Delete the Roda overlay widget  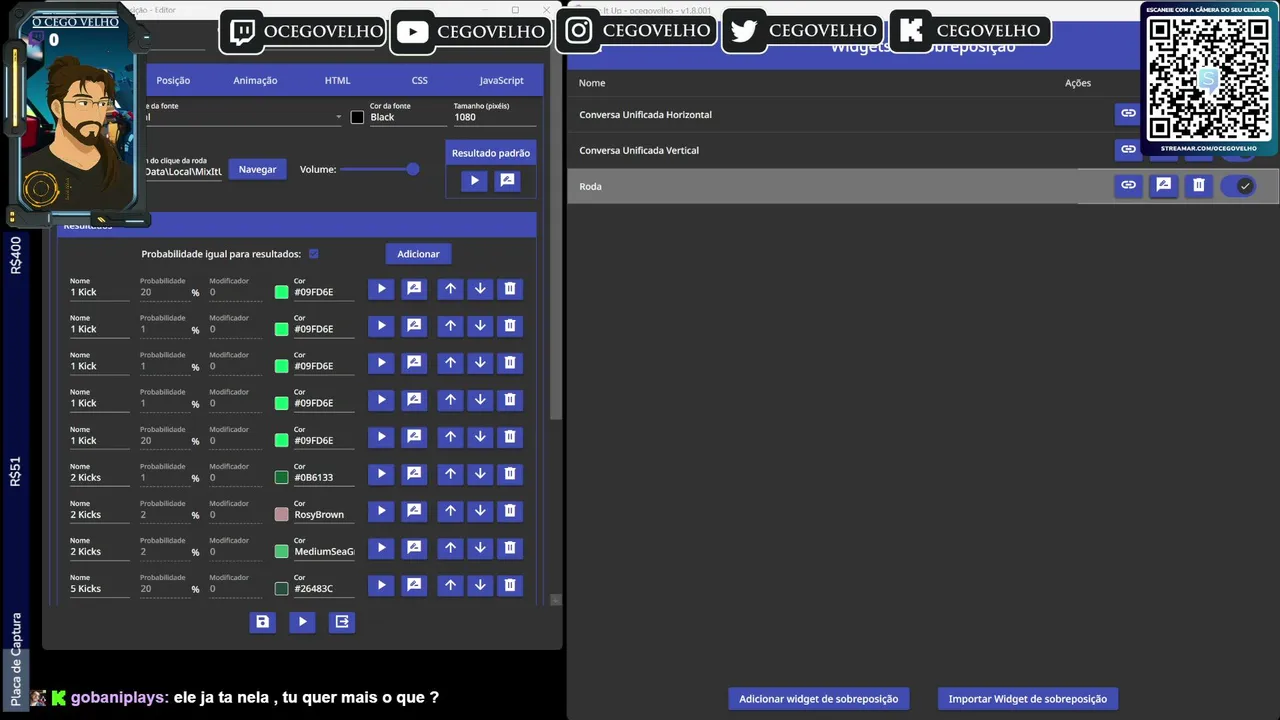click(1198, 185)
